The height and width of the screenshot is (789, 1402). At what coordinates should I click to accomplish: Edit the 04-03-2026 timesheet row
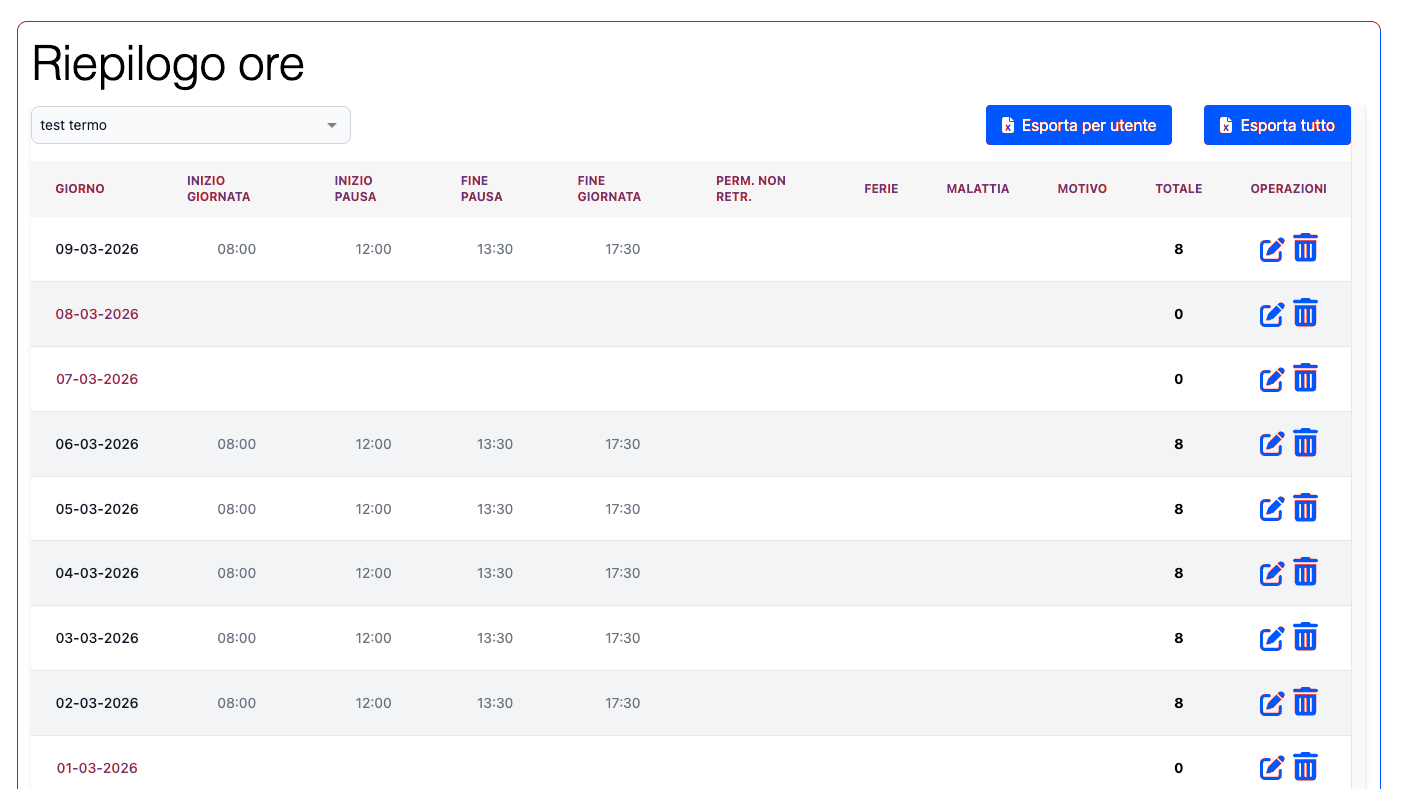tap(1271, 574)
